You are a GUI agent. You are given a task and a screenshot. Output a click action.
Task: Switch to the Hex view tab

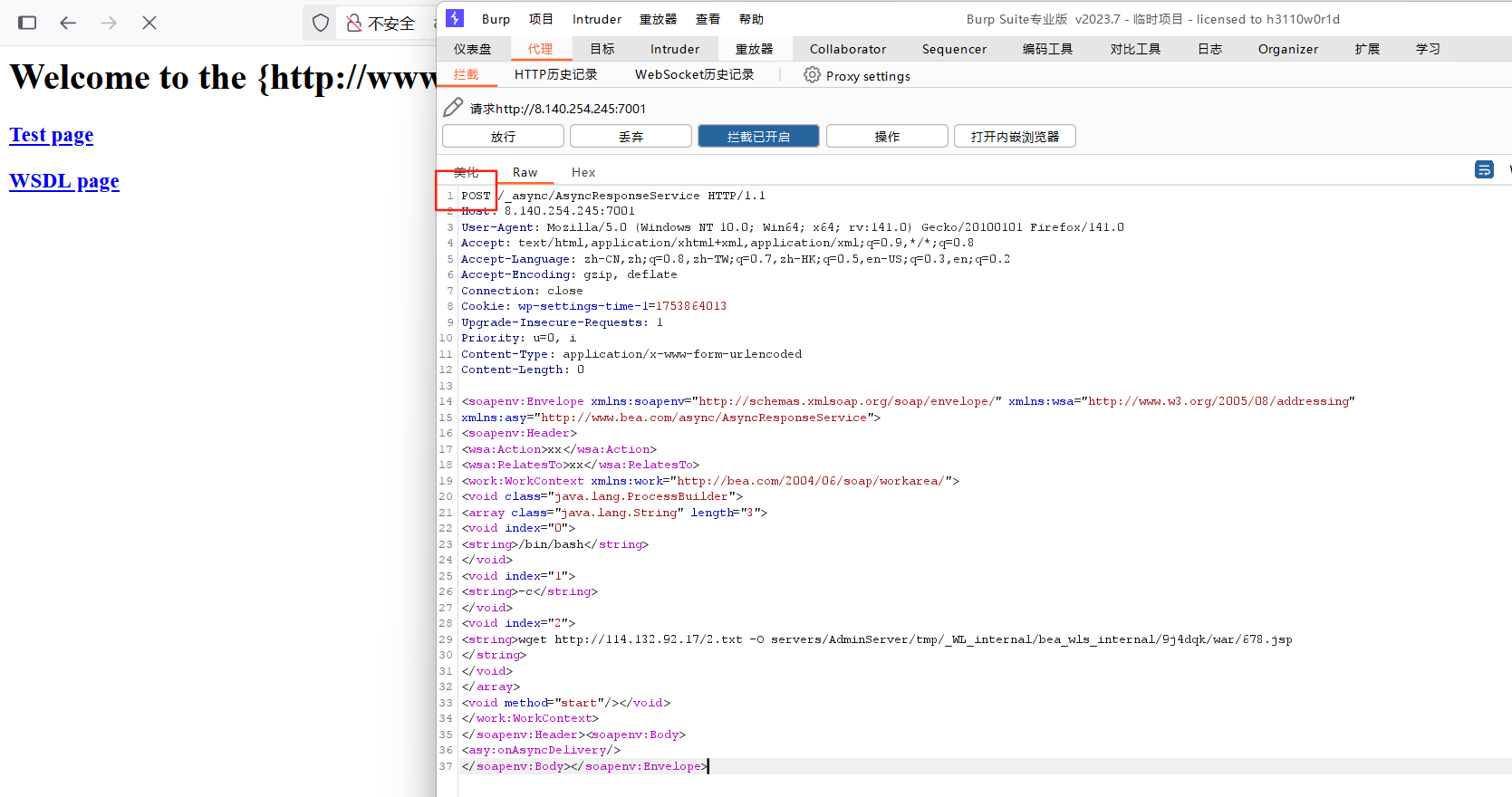[x=583, y=172]
